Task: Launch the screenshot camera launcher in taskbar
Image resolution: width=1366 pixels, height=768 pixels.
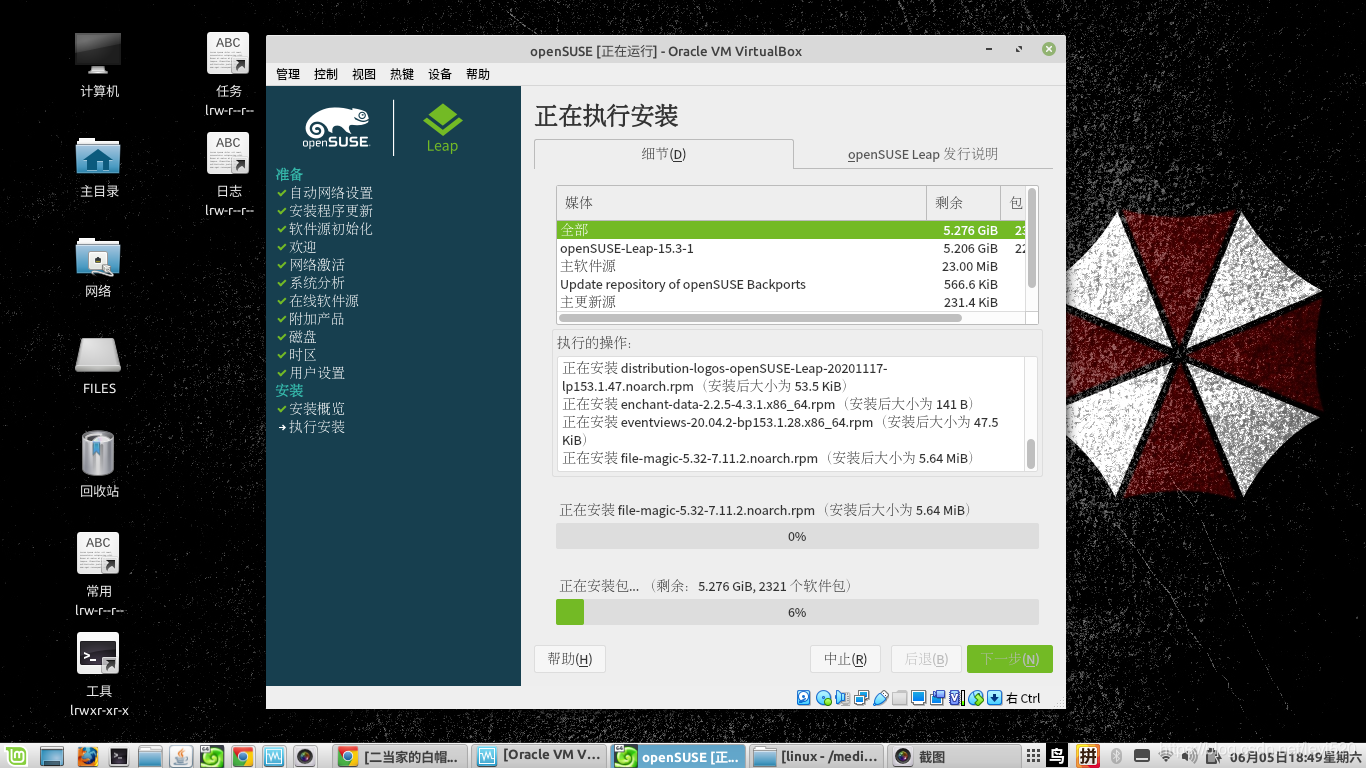Action: pyautogui.click(x=305, y=756)
